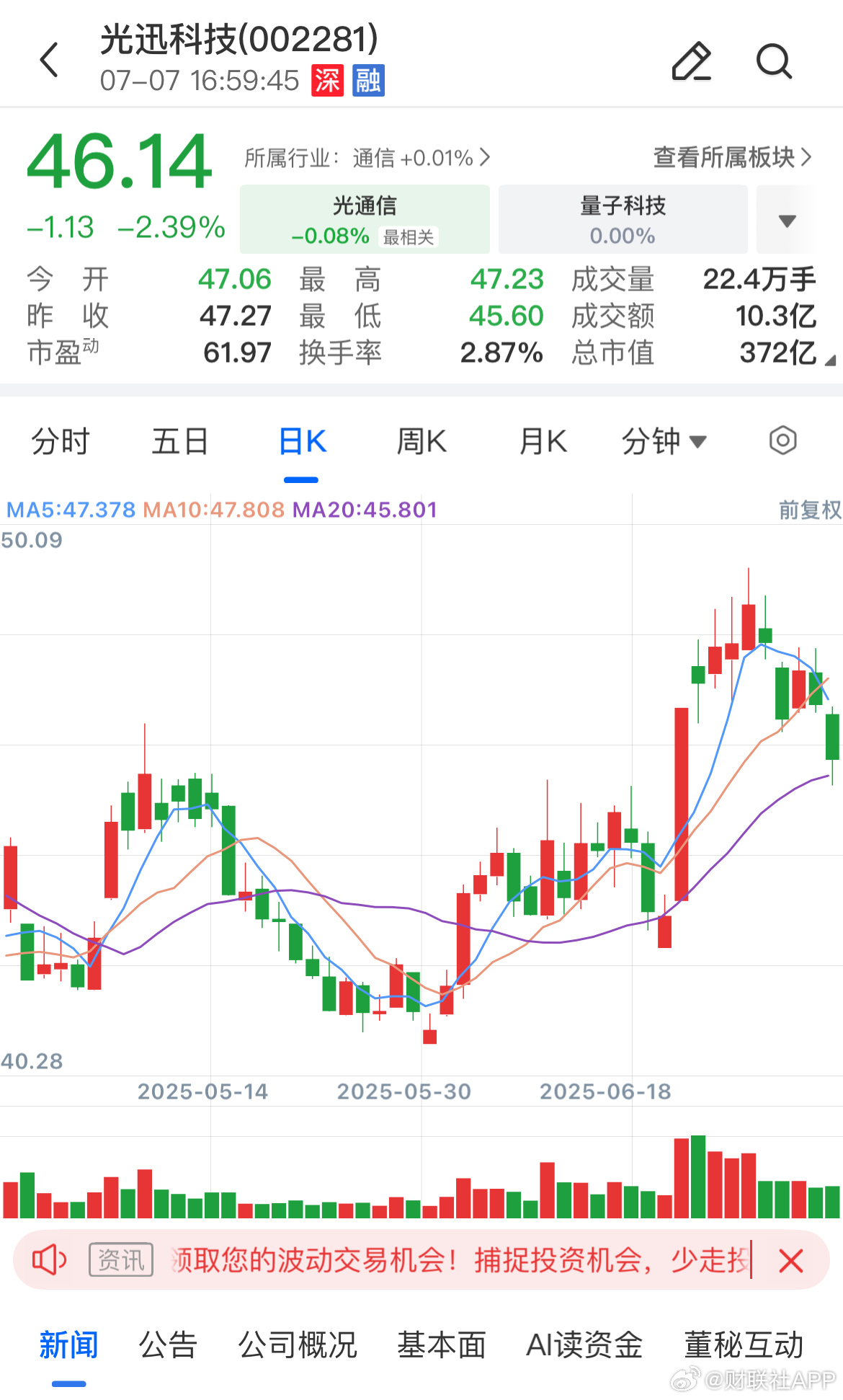This screenshot has width=843, height=1400.
Task: Open 查看所属板块 link
Action: 733,157
